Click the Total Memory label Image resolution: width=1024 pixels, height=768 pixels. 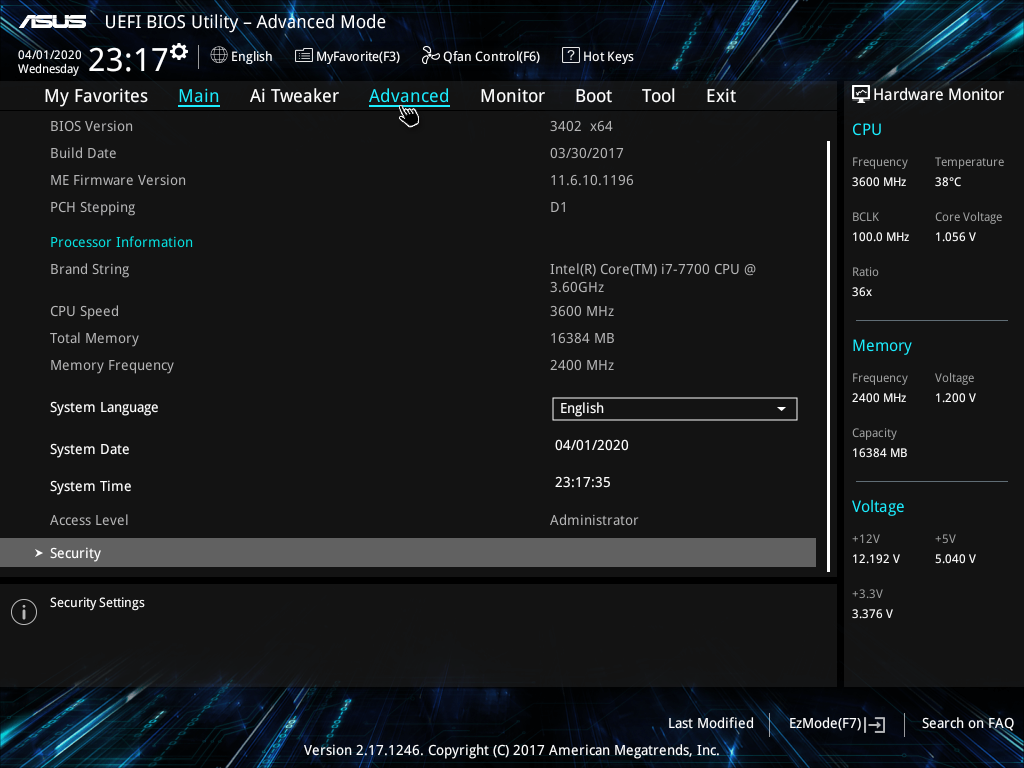pos(94,338)
